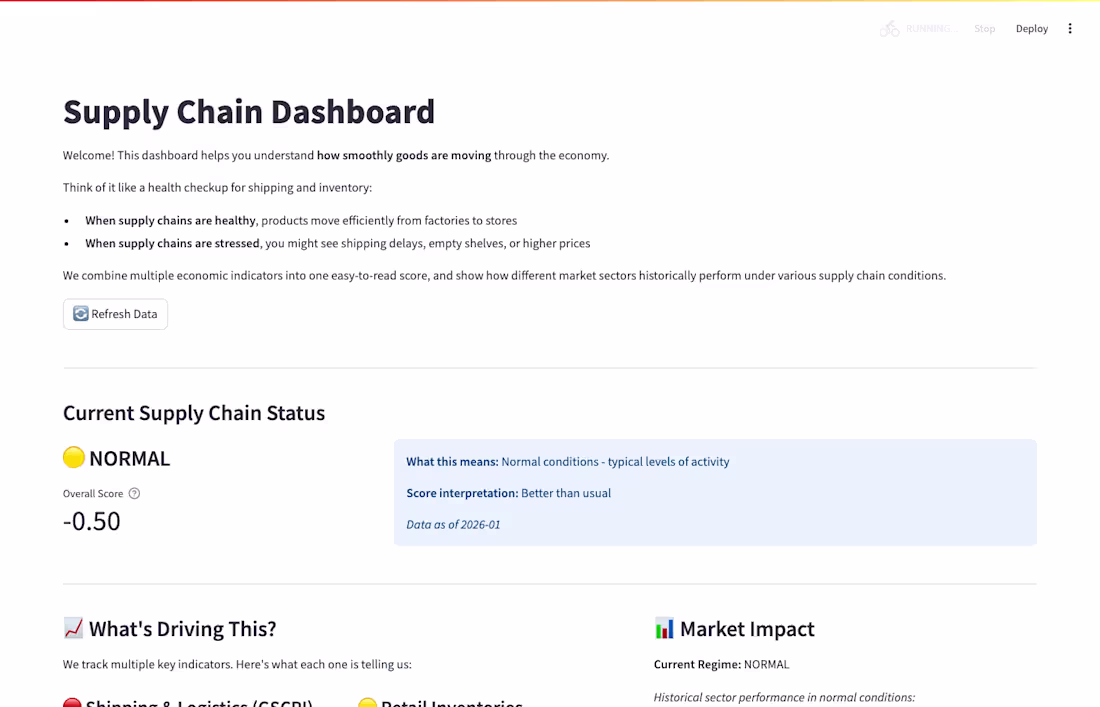Click the chart icon beside What's Driving This

(72, 628)
